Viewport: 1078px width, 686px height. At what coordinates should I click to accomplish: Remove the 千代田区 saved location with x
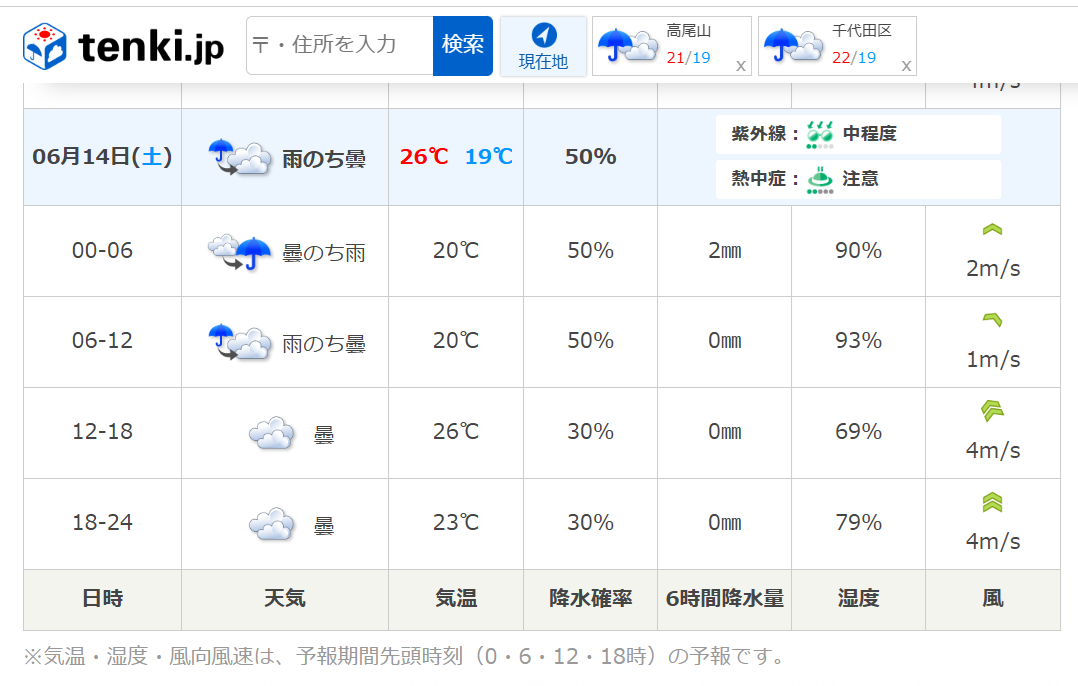906,66
